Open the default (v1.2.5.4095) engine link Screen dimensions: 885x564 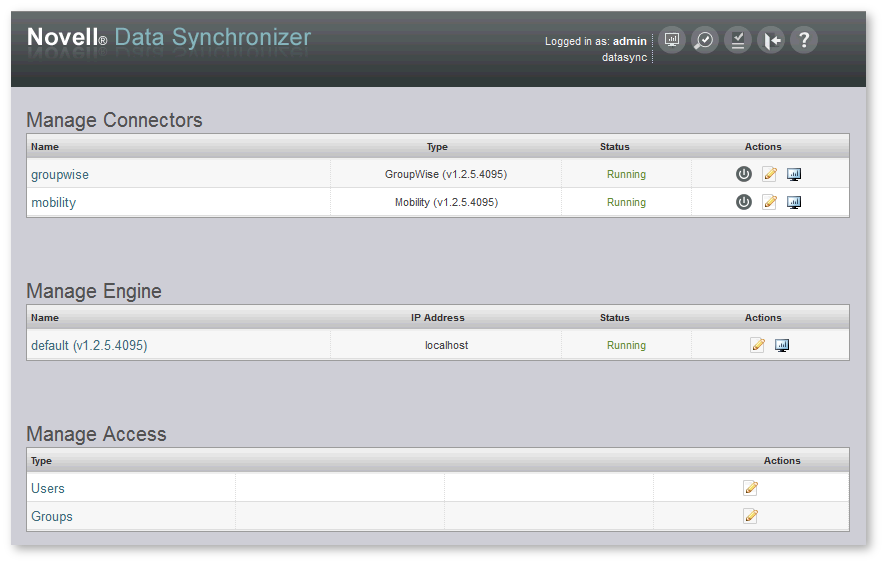tap(89, 346)
